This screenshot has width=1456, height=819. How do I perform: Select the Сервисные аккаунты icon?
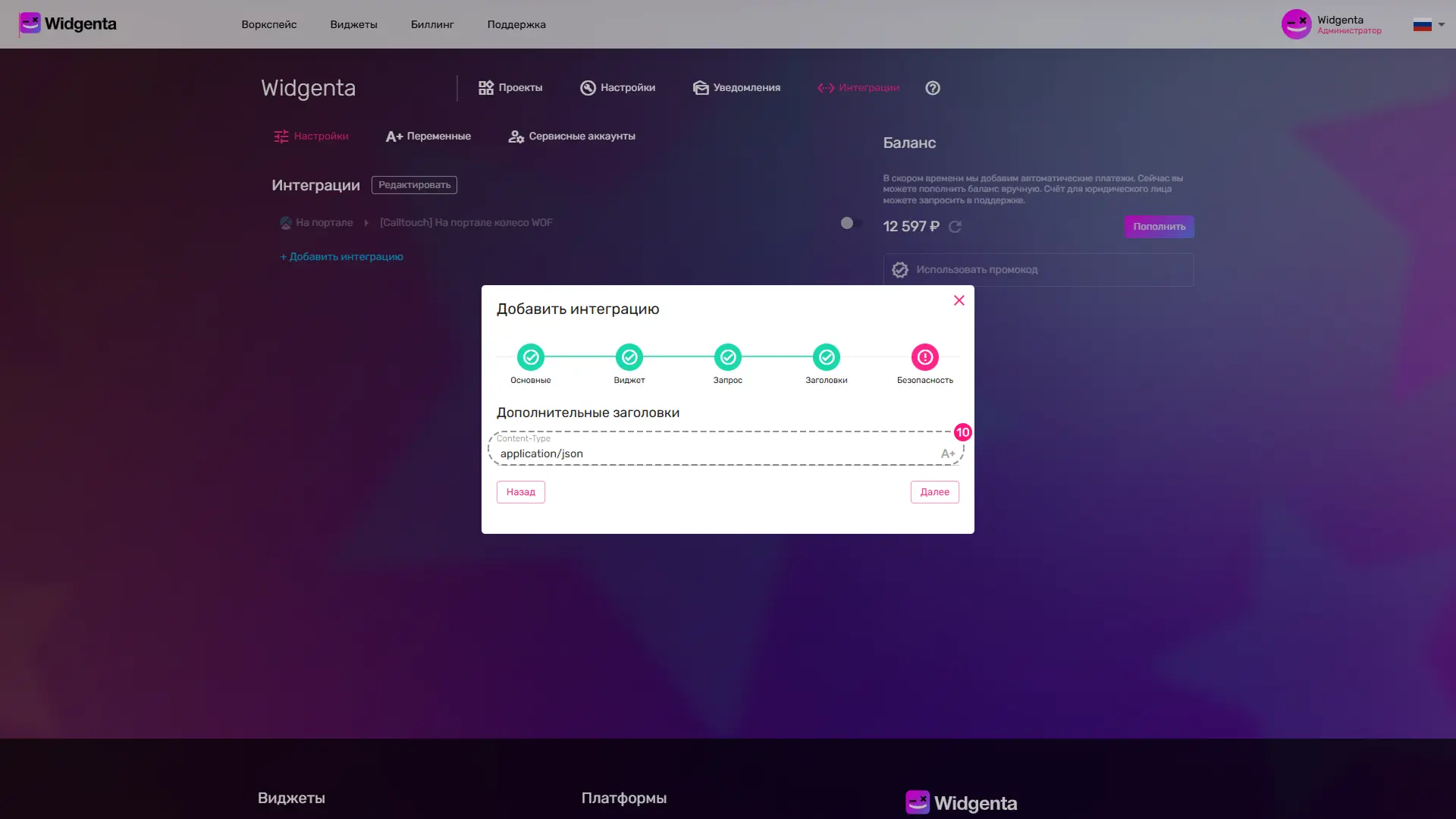516,136
